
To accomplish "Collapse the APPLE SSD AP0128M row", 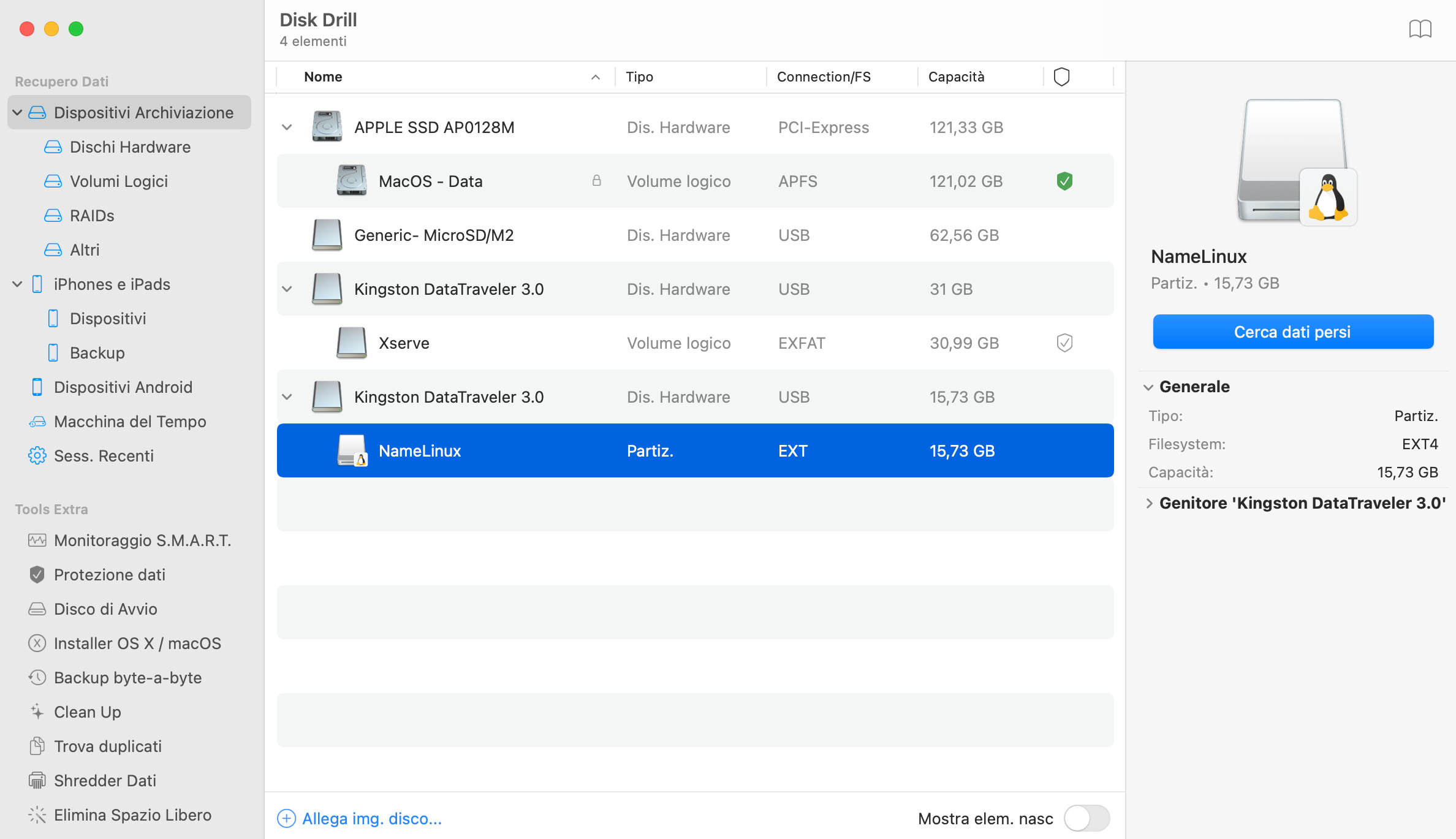I will pyautogui.click(x=287, y=127).
